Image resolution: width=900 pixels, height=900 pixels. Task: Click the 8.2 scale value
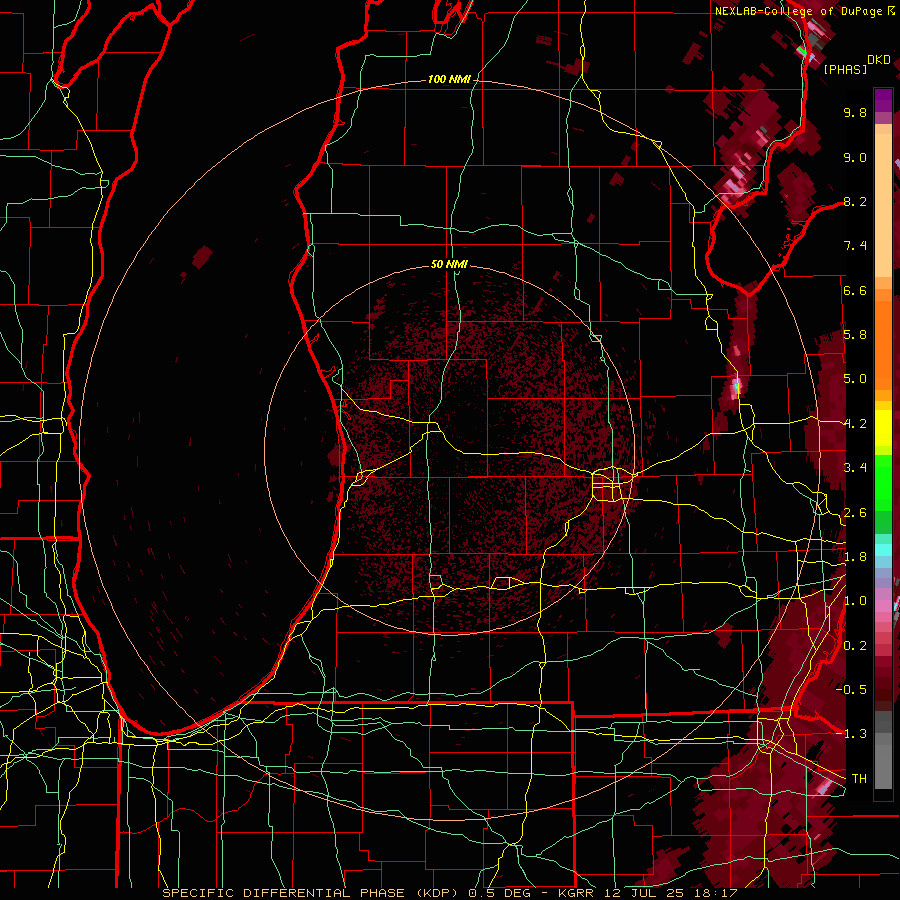pos(855,201)
